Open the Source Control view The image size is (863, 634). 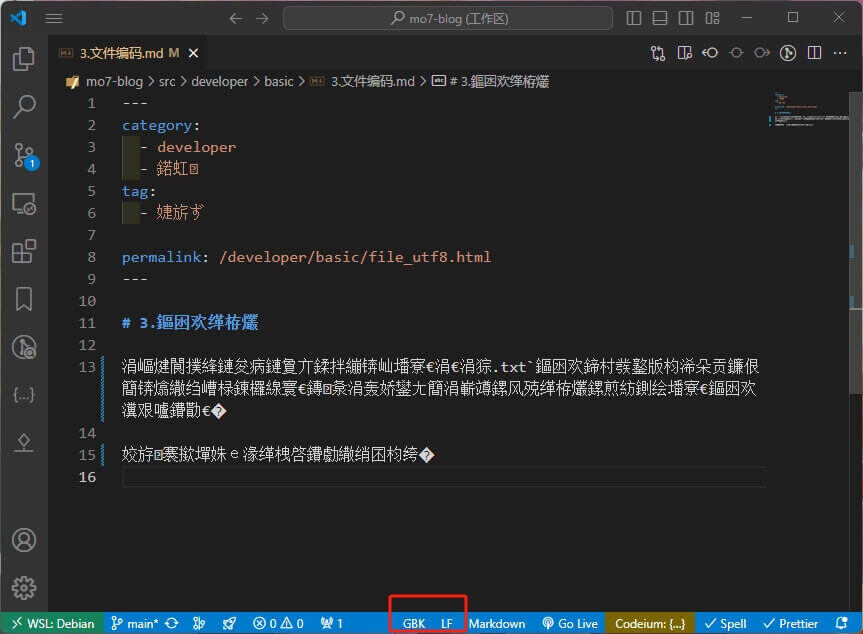pyautogui.click(x=24, y=154)
